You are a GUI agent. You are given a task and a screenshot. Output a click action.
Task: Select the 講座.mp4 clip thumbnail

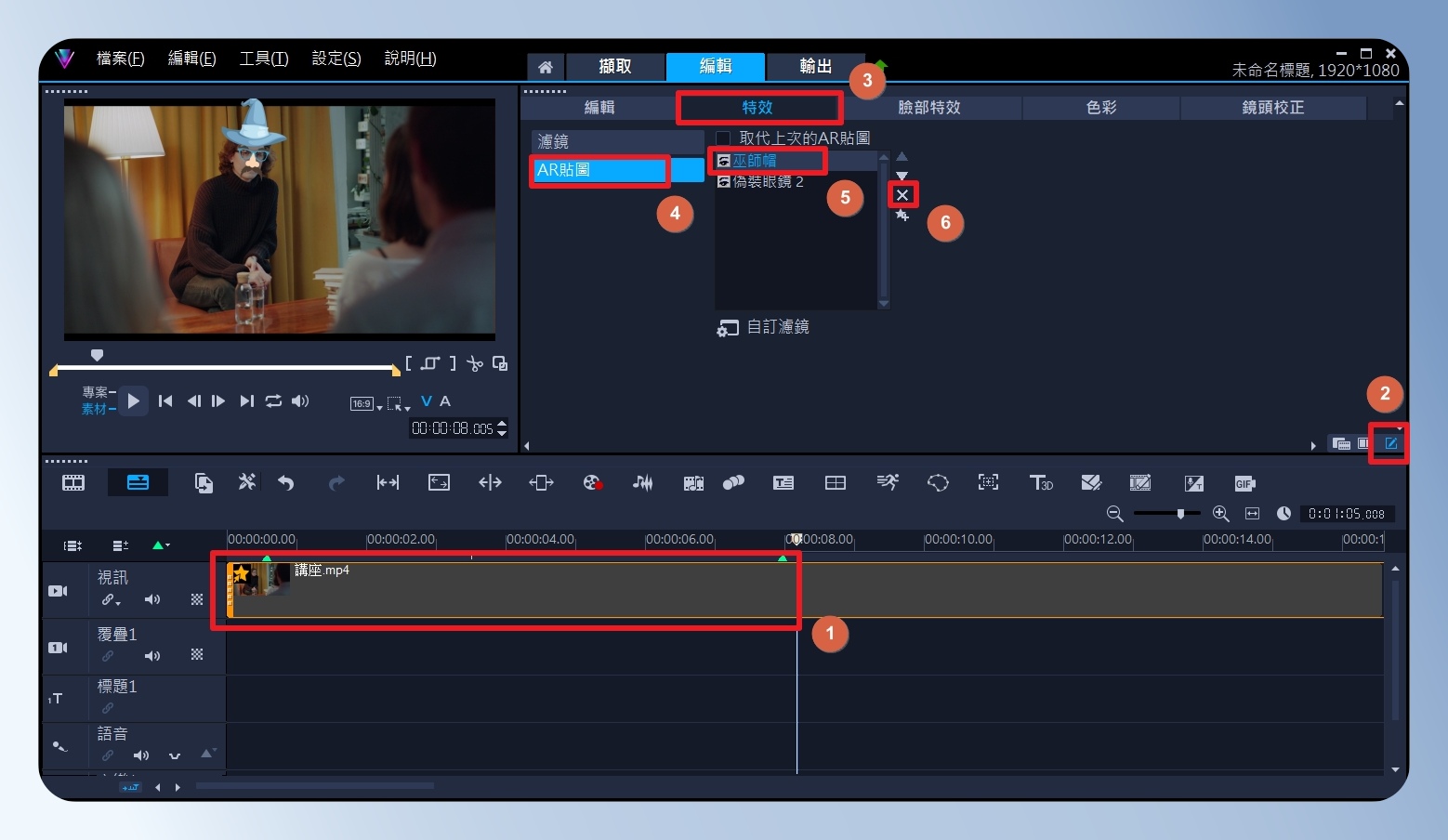pos(260,579)
